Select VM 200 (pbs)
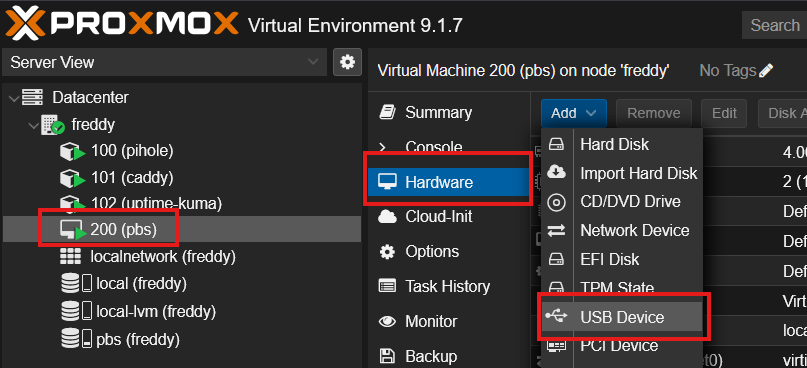The height and width of the screenshot is (368, 807). 124,229
